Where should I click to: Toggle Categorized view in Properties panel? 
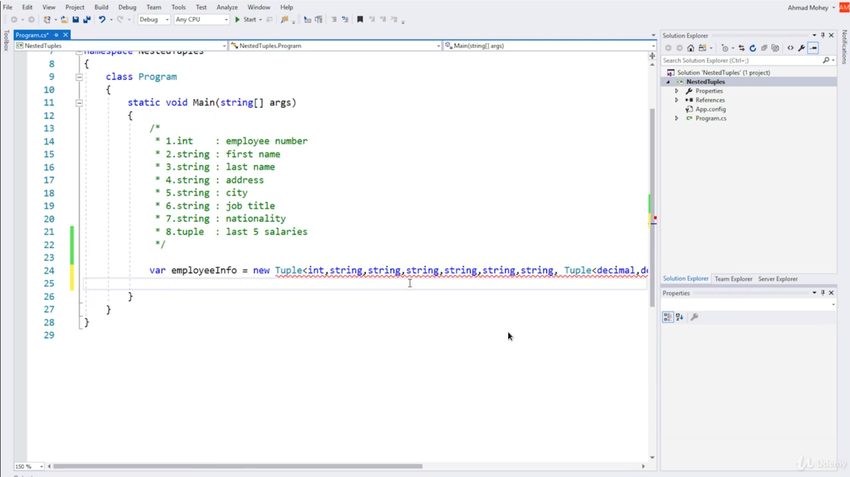668,317
